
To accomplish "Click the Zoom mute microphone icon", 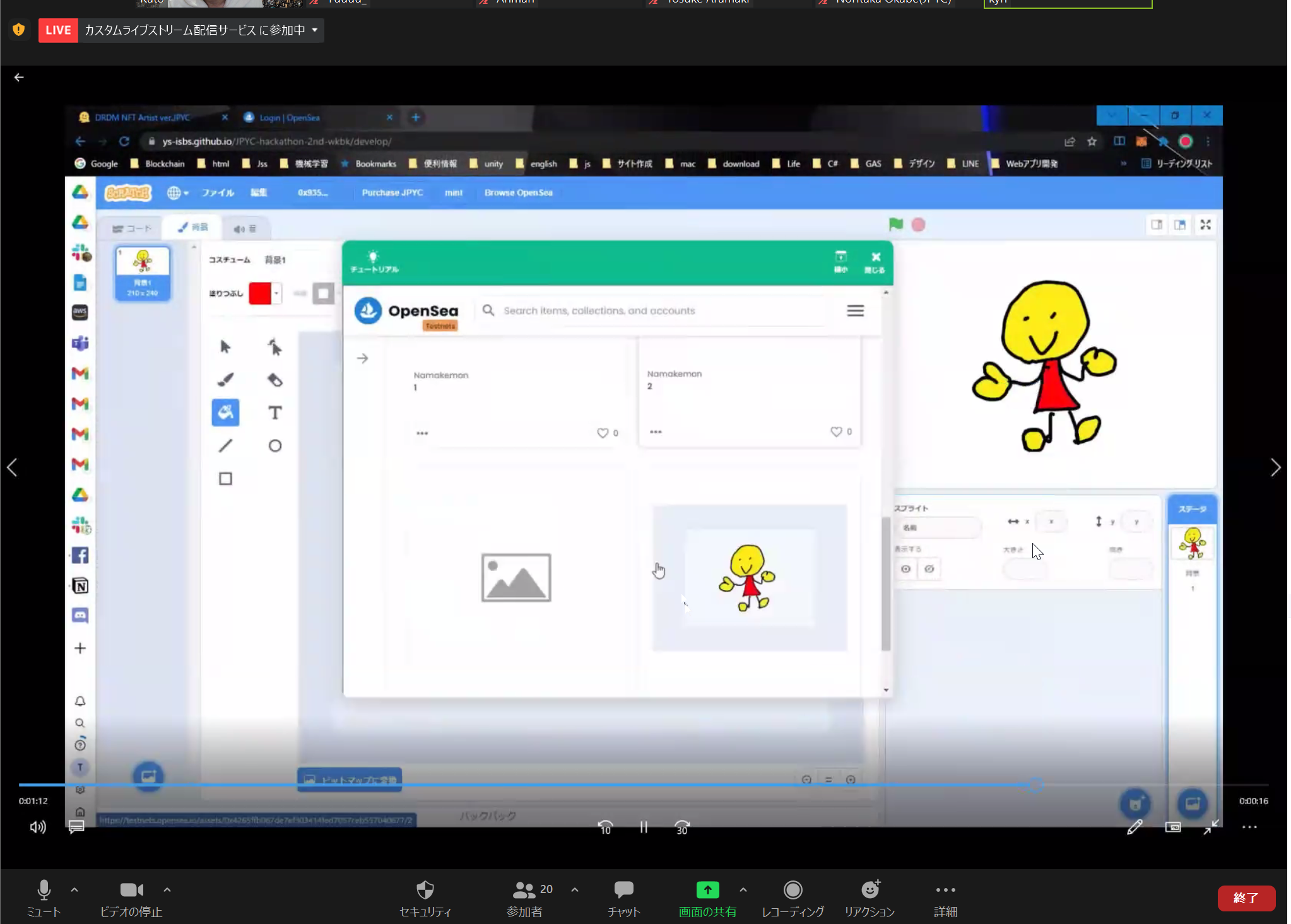I will (x=44, y=890).
